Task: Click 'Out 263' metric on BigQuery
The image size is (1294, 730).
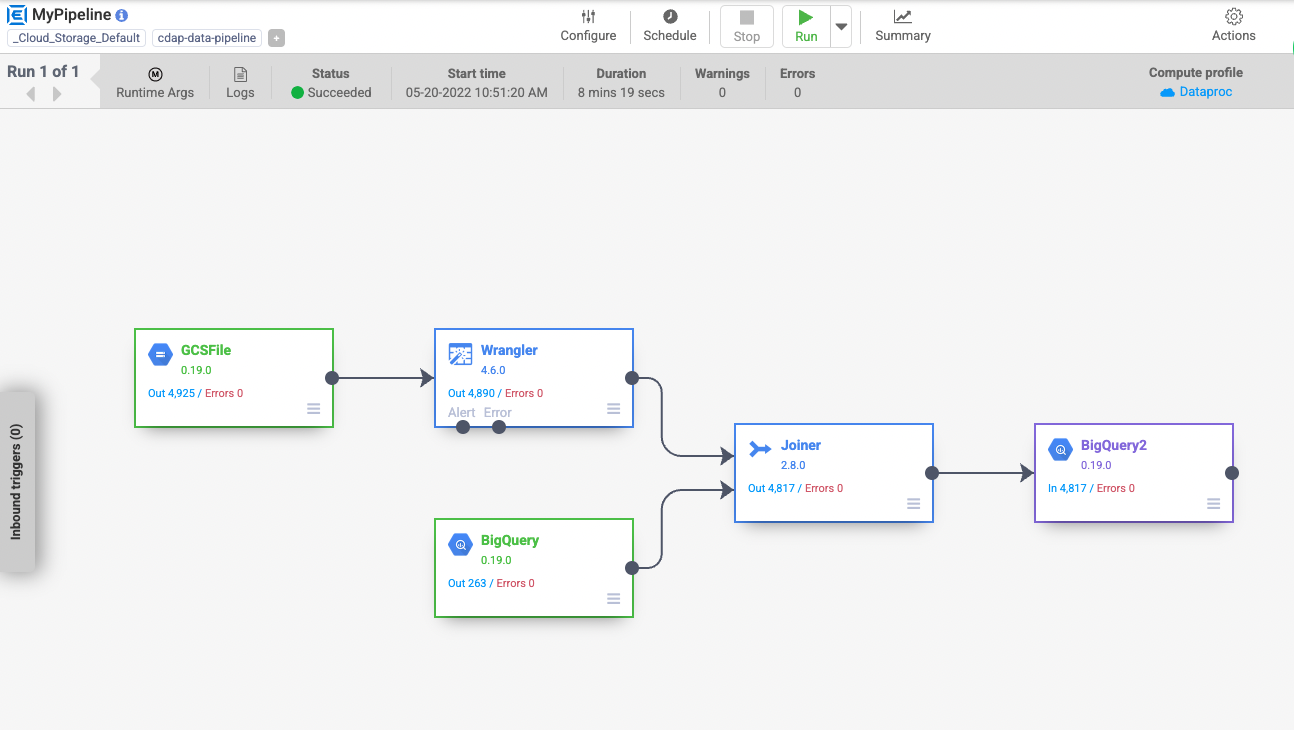Action: [x=467, y=583]
